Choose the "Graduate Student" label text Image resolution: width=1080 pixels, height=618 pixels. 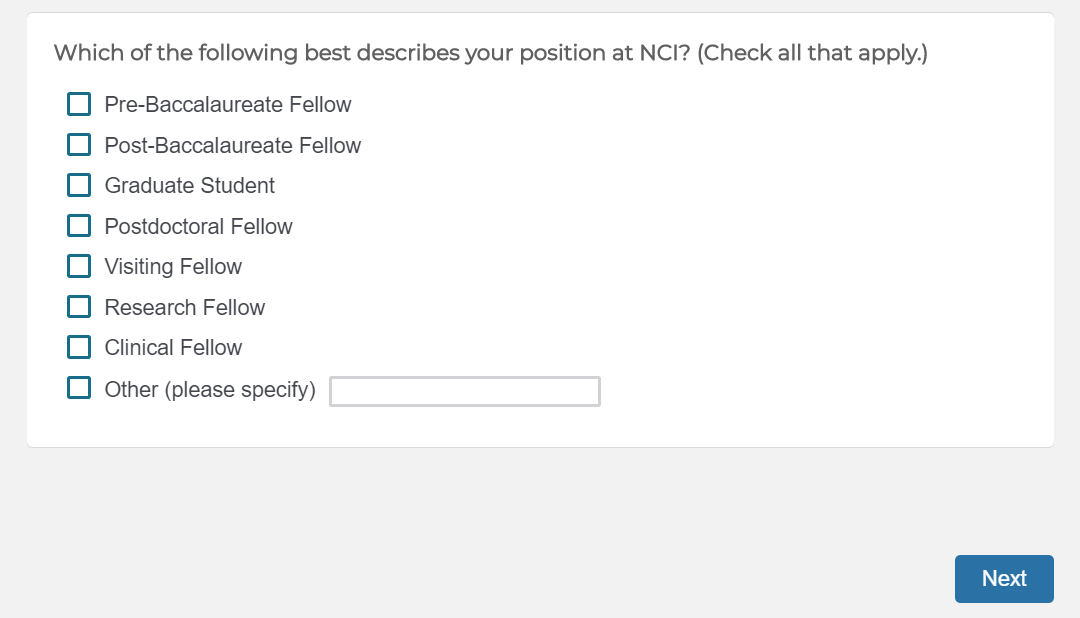190,186
